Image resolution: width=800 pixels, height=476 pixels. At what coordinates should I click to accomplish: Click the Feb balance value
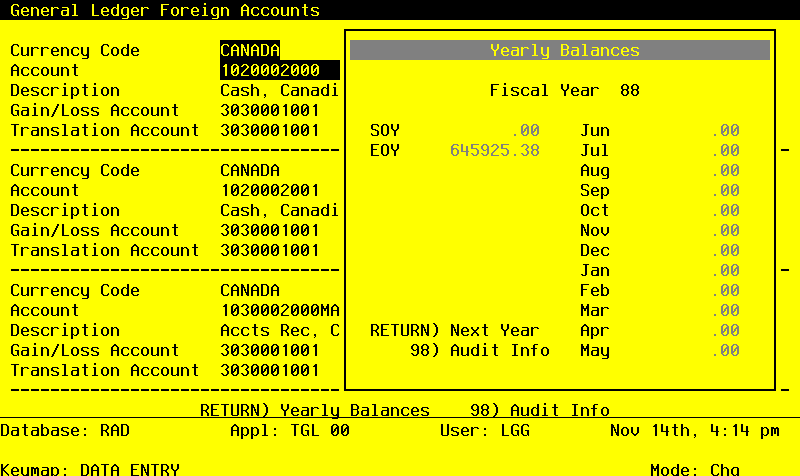tap(725, 290)
